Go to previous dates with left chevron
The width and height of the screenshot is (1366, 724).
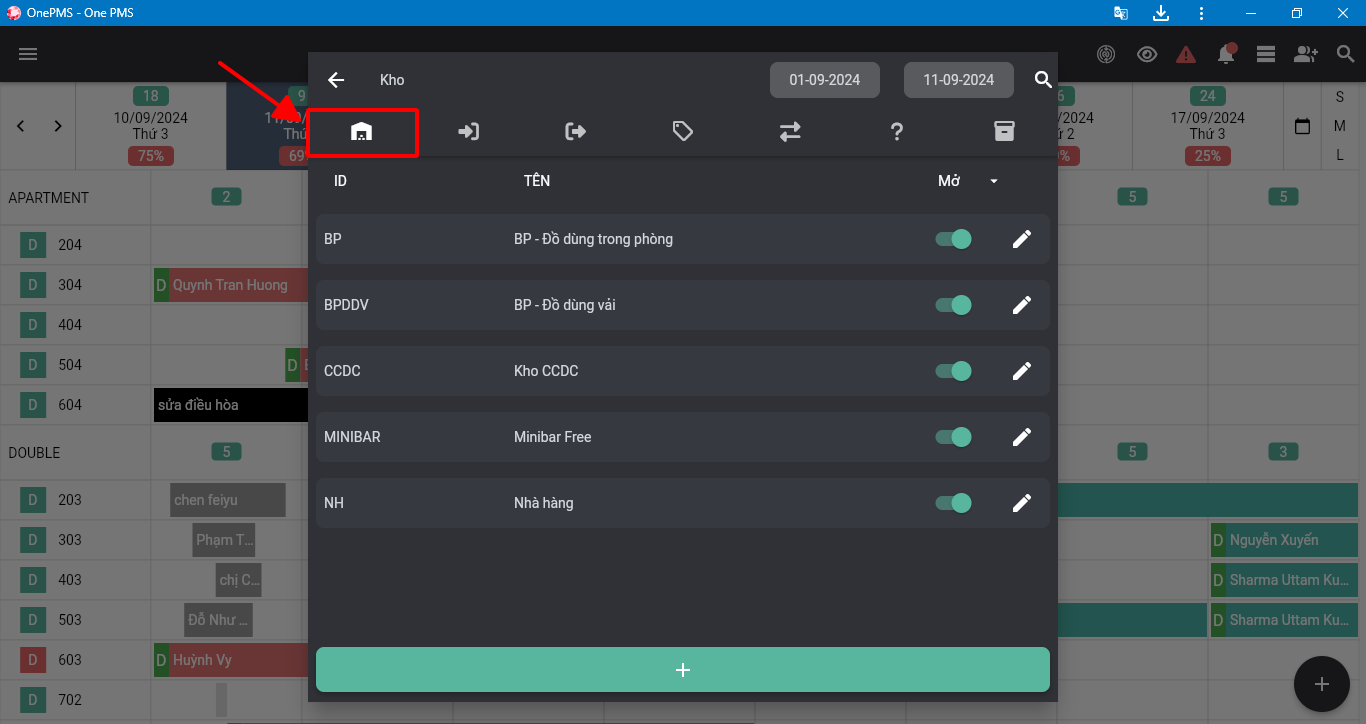coord(21,126)
